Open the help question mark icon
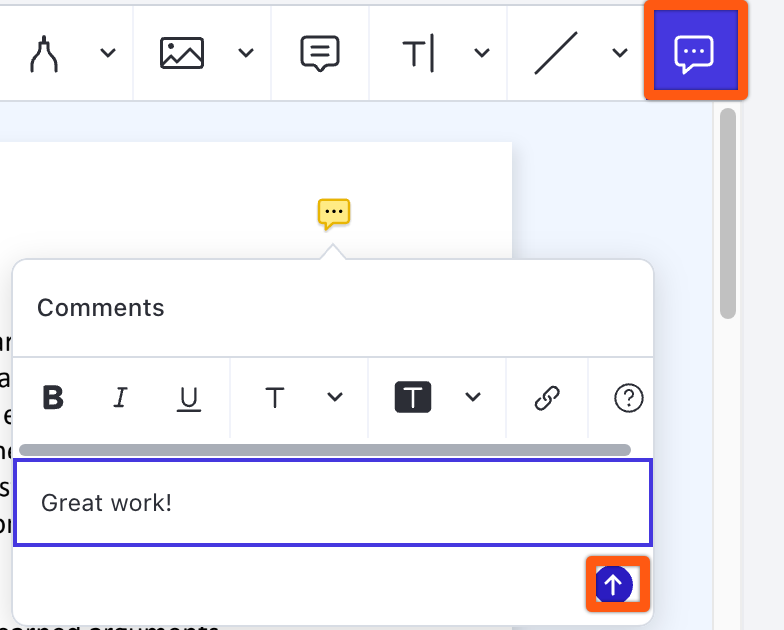Image resolution: width=784 pixels, height=630 pixels. click(x=627, y=398)
